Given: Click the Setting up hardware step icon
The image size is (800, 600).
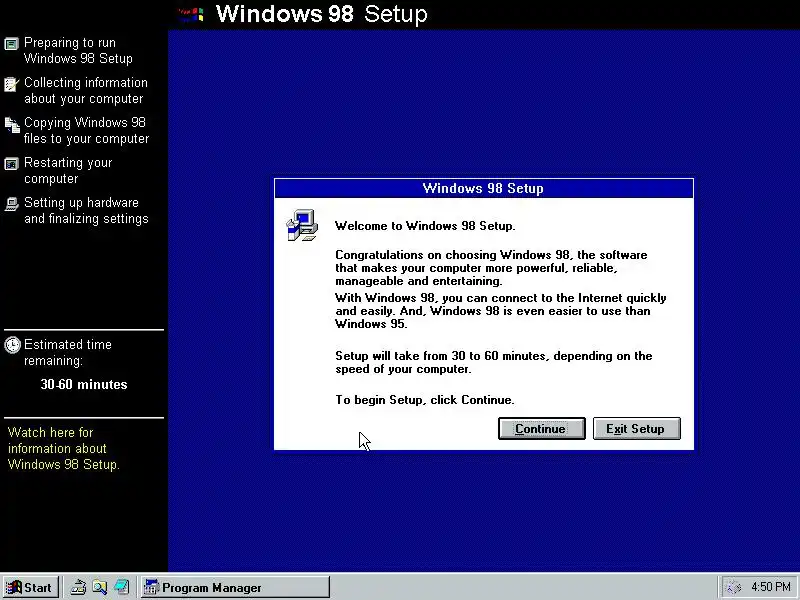Looking at the screenshot, I should (11, 204).
